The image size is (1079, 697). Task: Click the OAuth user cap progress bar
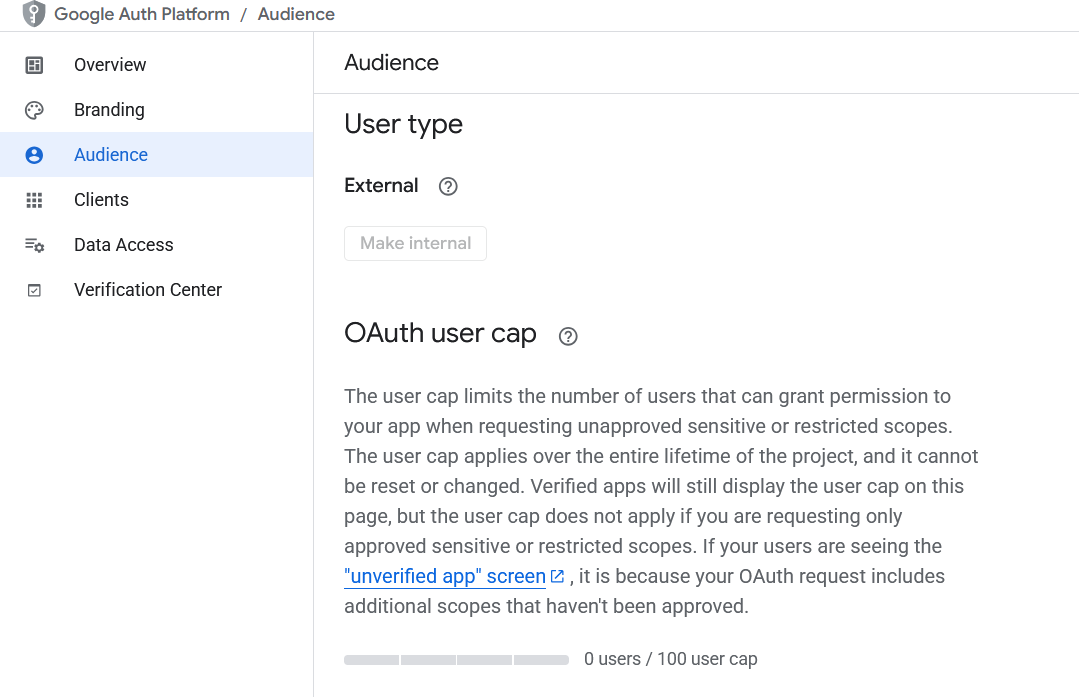pos(455,659)
